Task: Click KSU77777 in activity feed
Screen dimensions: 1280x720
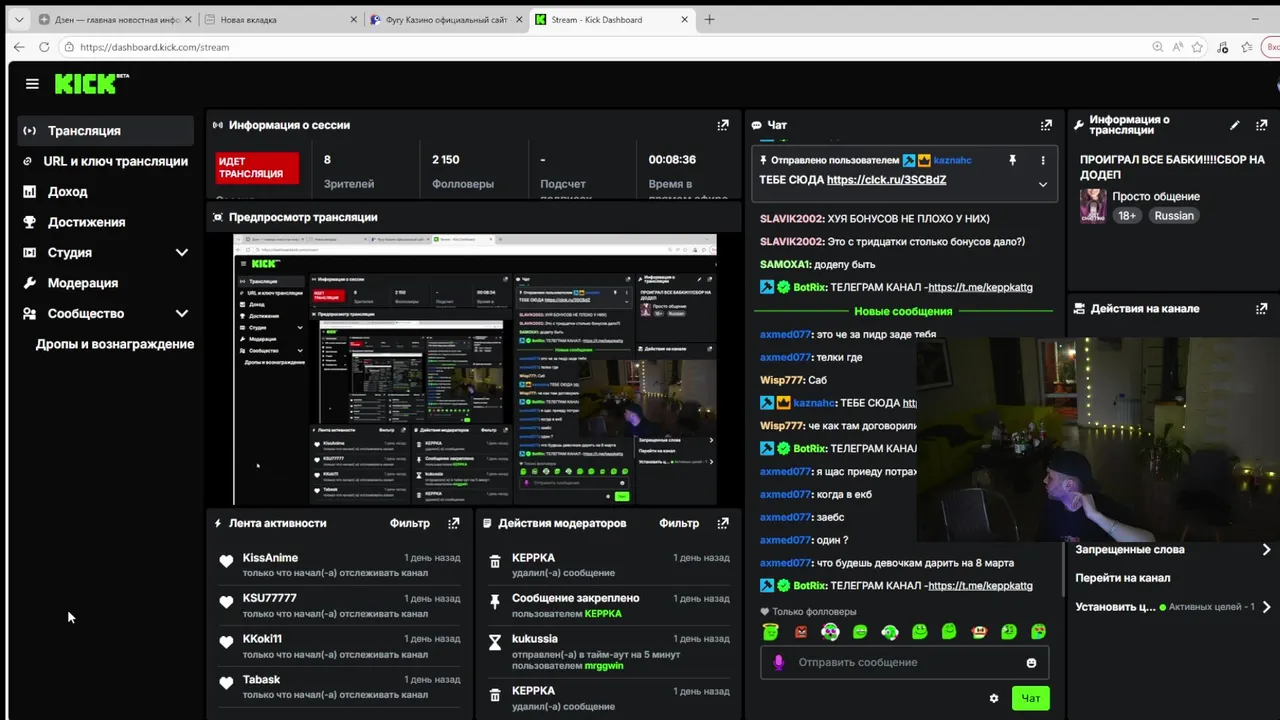Action: click(270, 598)
